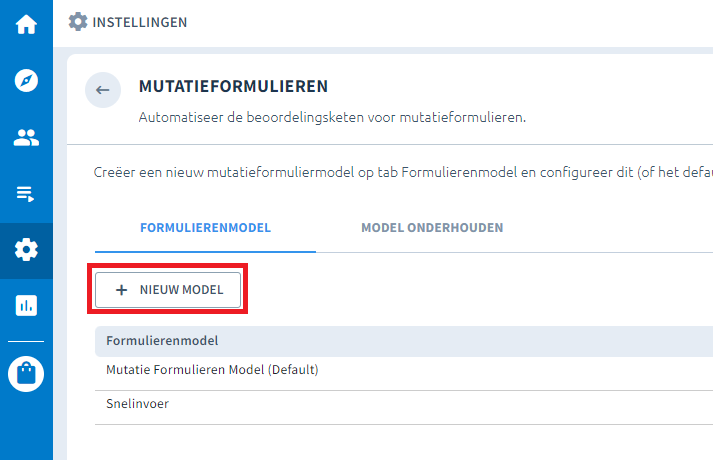
Task: Click the plus sign in Nieuw Model
Action: [x=122, y=290]
